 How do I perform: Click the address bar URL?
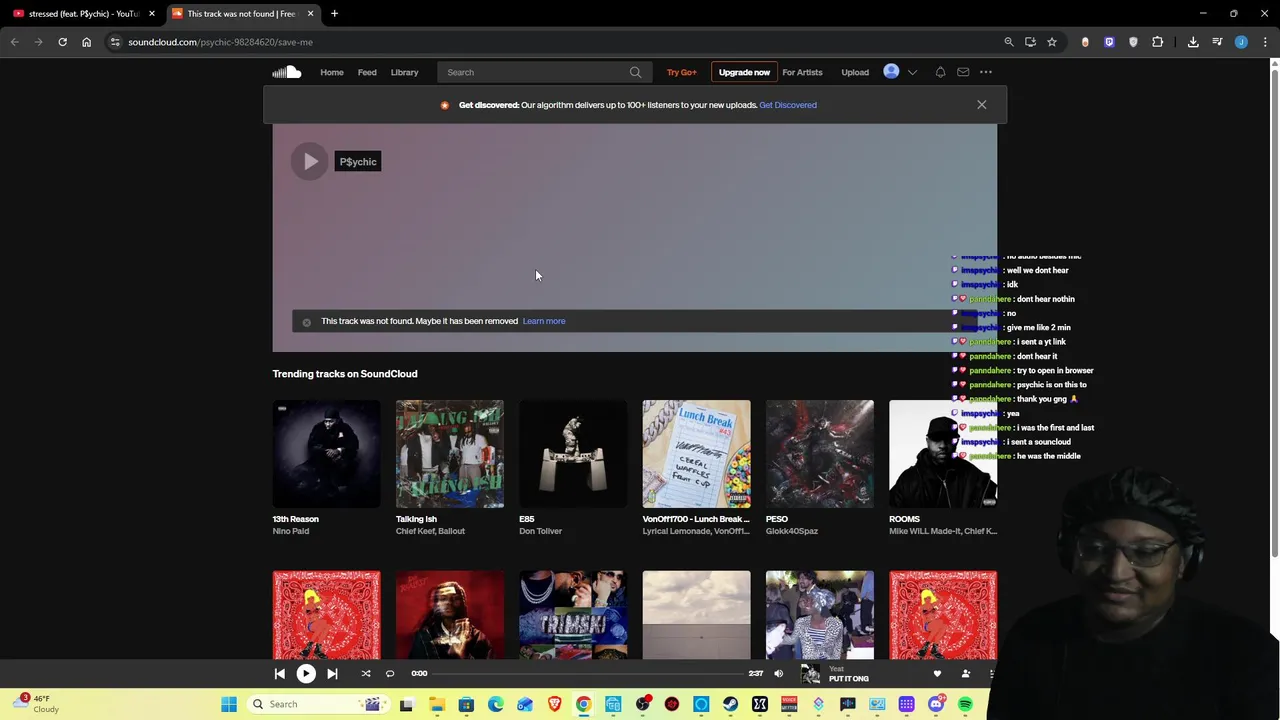(x=220, y=42)
